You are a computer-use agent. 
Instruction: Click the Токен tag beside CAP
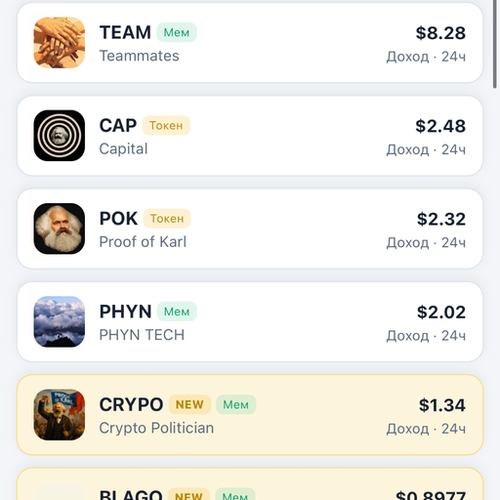(166, 125)
